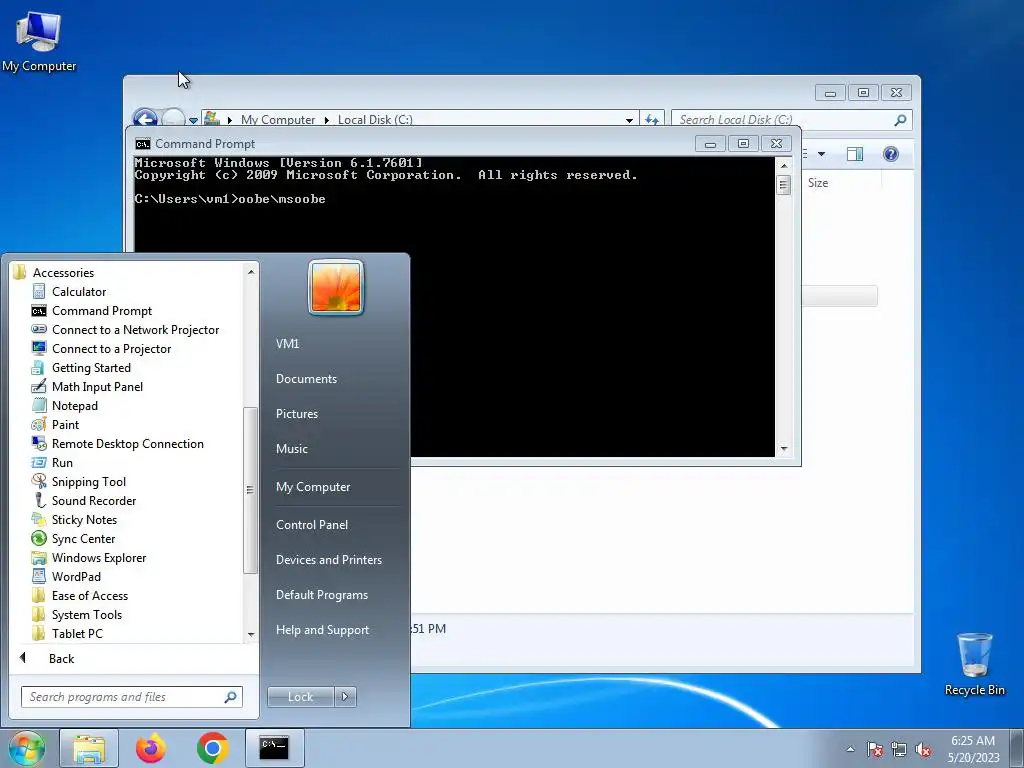Click Local Disk (C:) breadcrumb
This screenshot has width=1024, height=768.
375,120
